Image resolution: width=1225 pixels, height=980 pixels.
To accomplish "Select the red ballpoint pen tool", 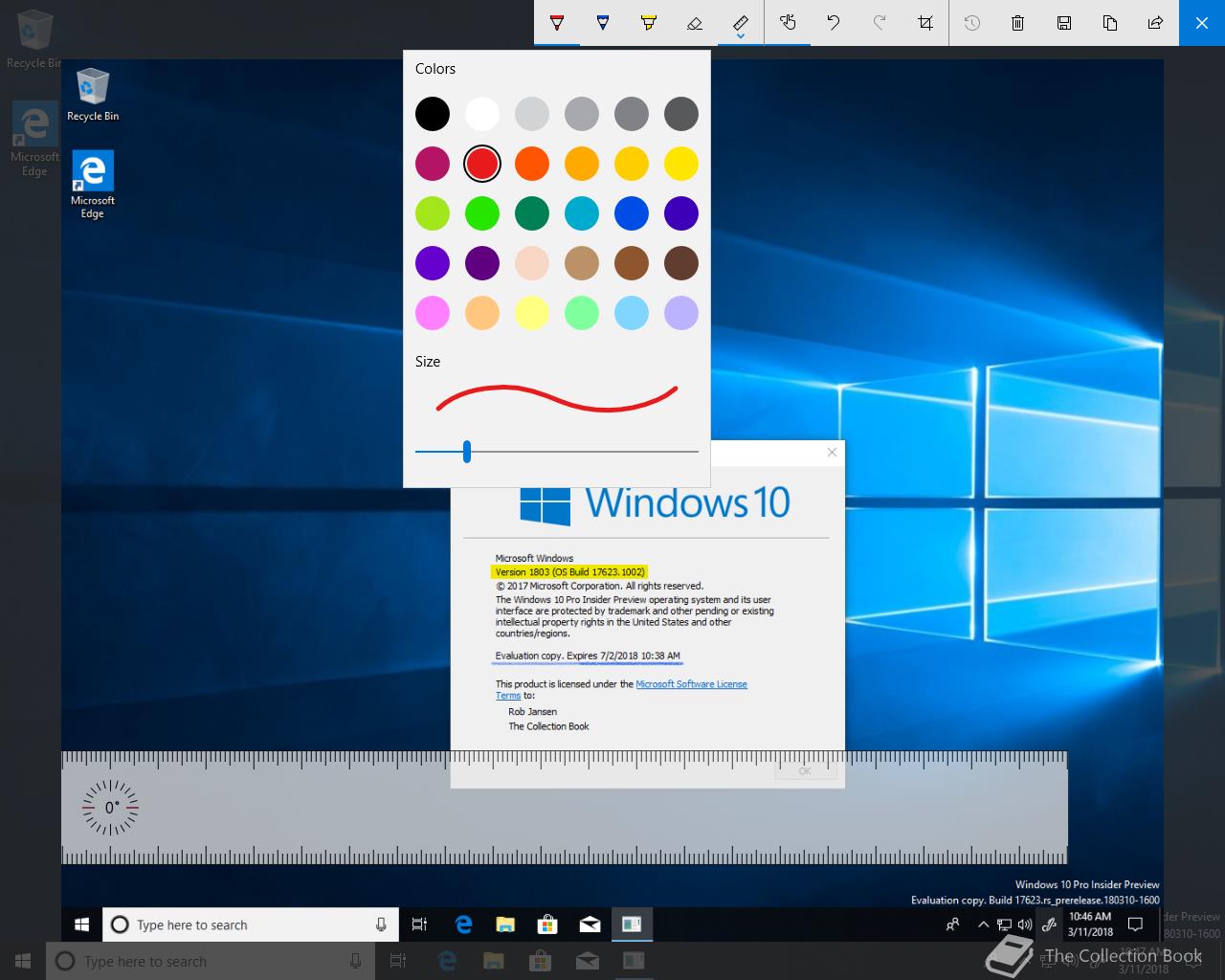I will [x=557, y=22].
